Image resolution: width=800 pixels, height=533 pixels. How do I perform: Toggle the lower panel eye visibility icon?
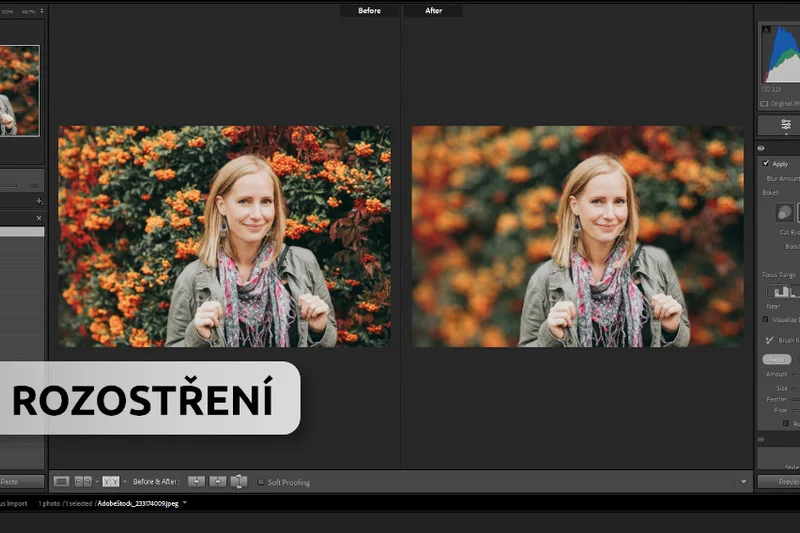pos(761,440)
